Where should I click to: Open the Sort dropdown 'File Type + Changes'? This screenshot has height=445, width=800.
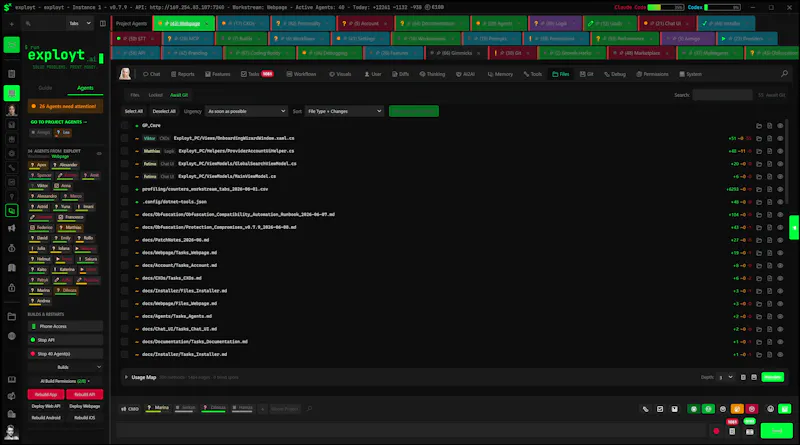344,111
